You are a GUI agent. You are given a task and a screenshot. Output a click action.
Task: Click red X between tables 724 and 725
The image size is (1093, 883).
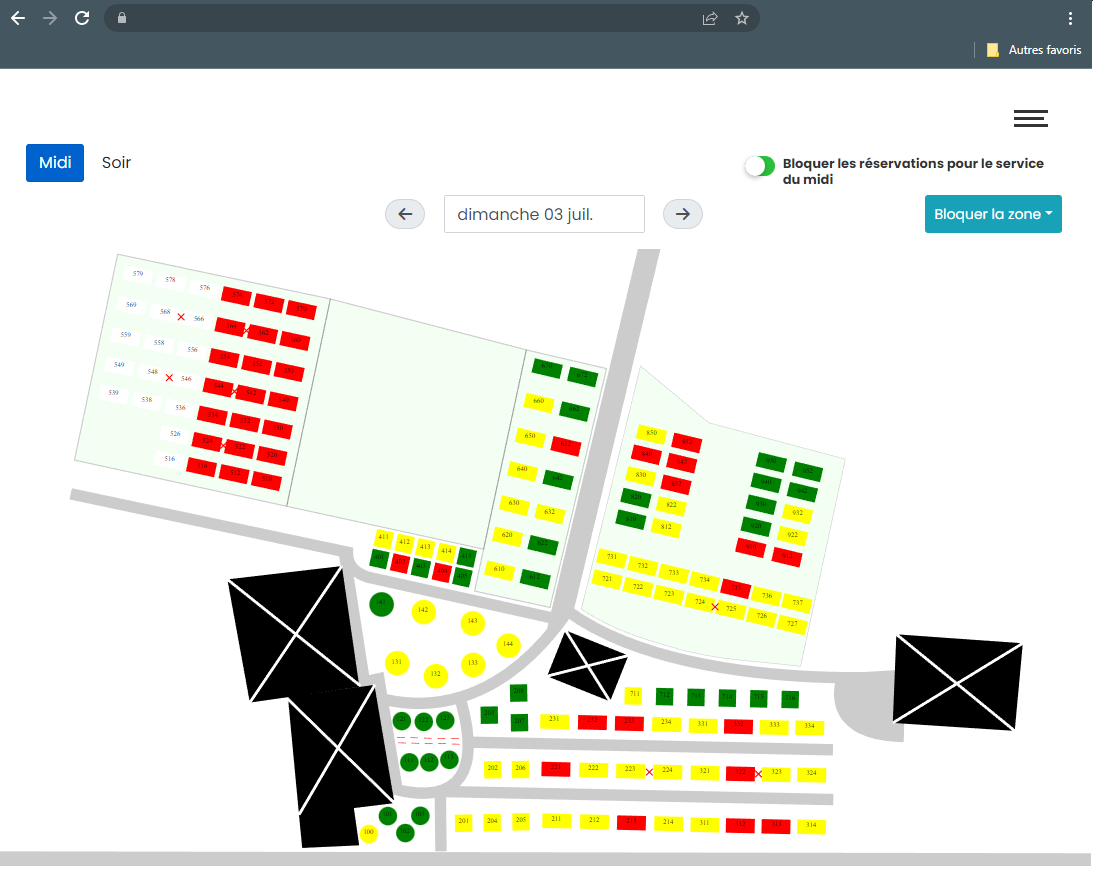[715, 607]
